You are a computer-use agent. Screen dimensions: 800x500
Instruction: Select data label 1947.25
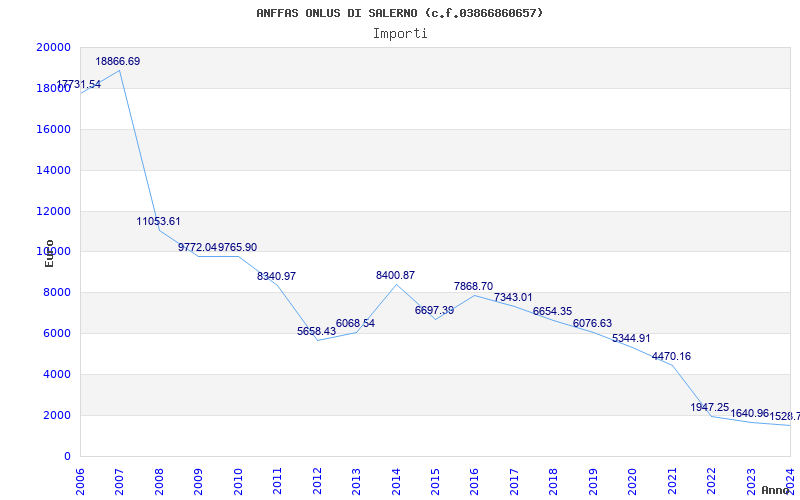pos(710,407)
